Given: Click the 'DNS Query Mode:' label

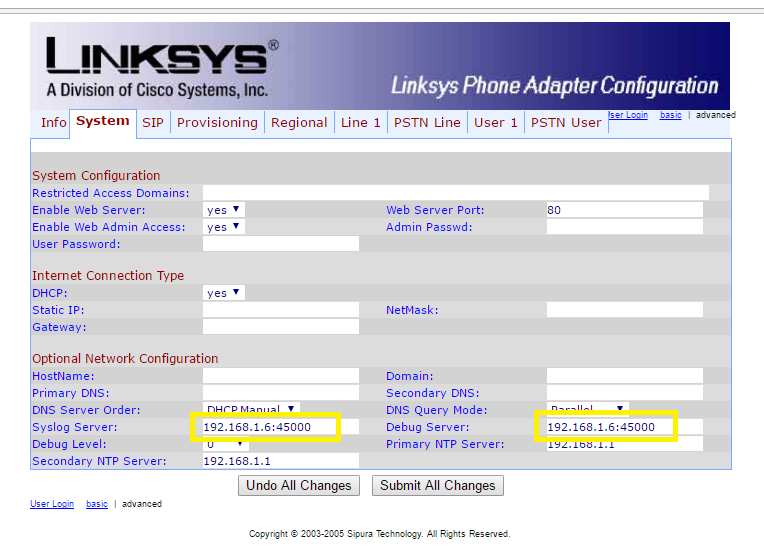Looking at the screenshot, I should 437,410.
